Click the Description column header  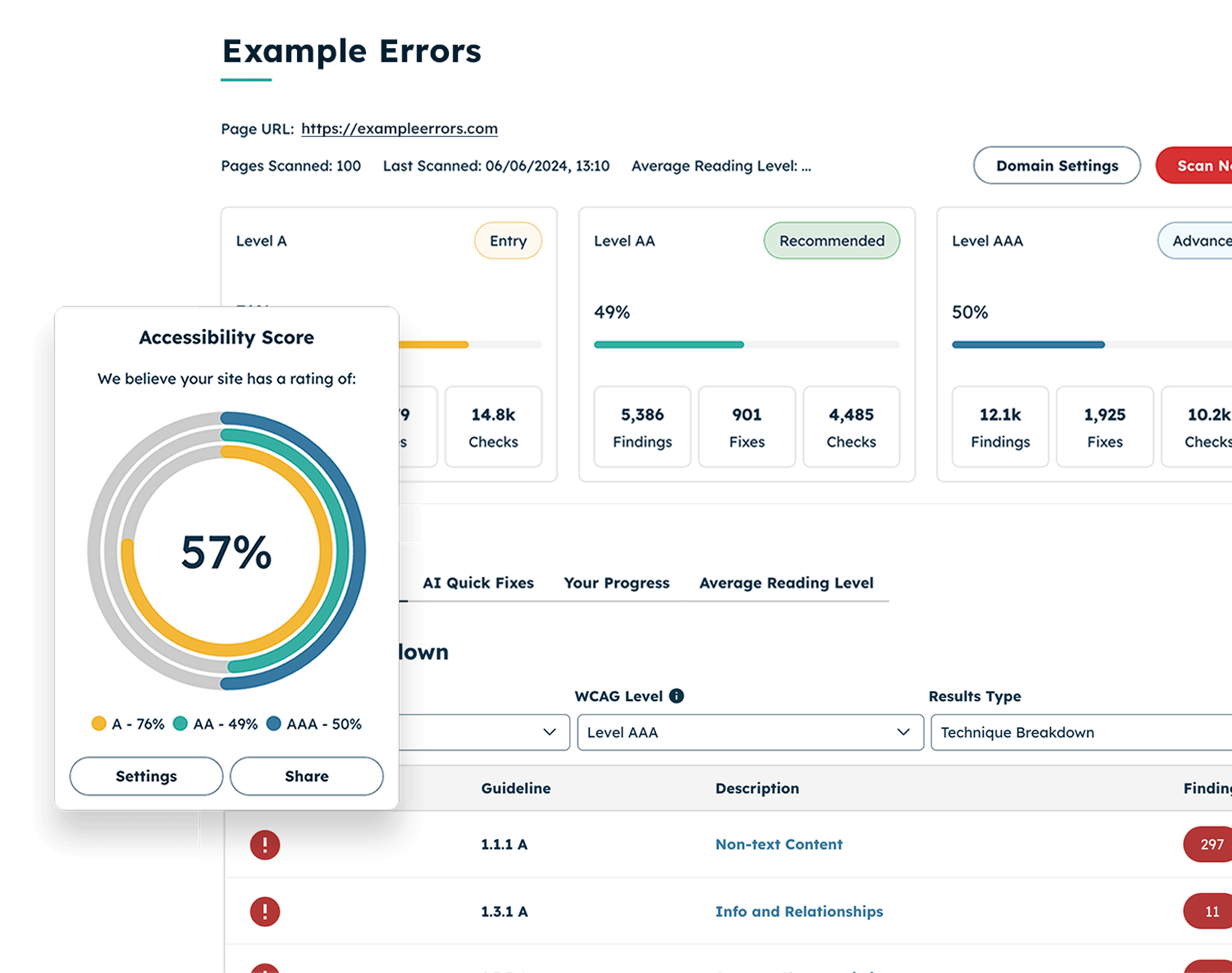point(757,788)
